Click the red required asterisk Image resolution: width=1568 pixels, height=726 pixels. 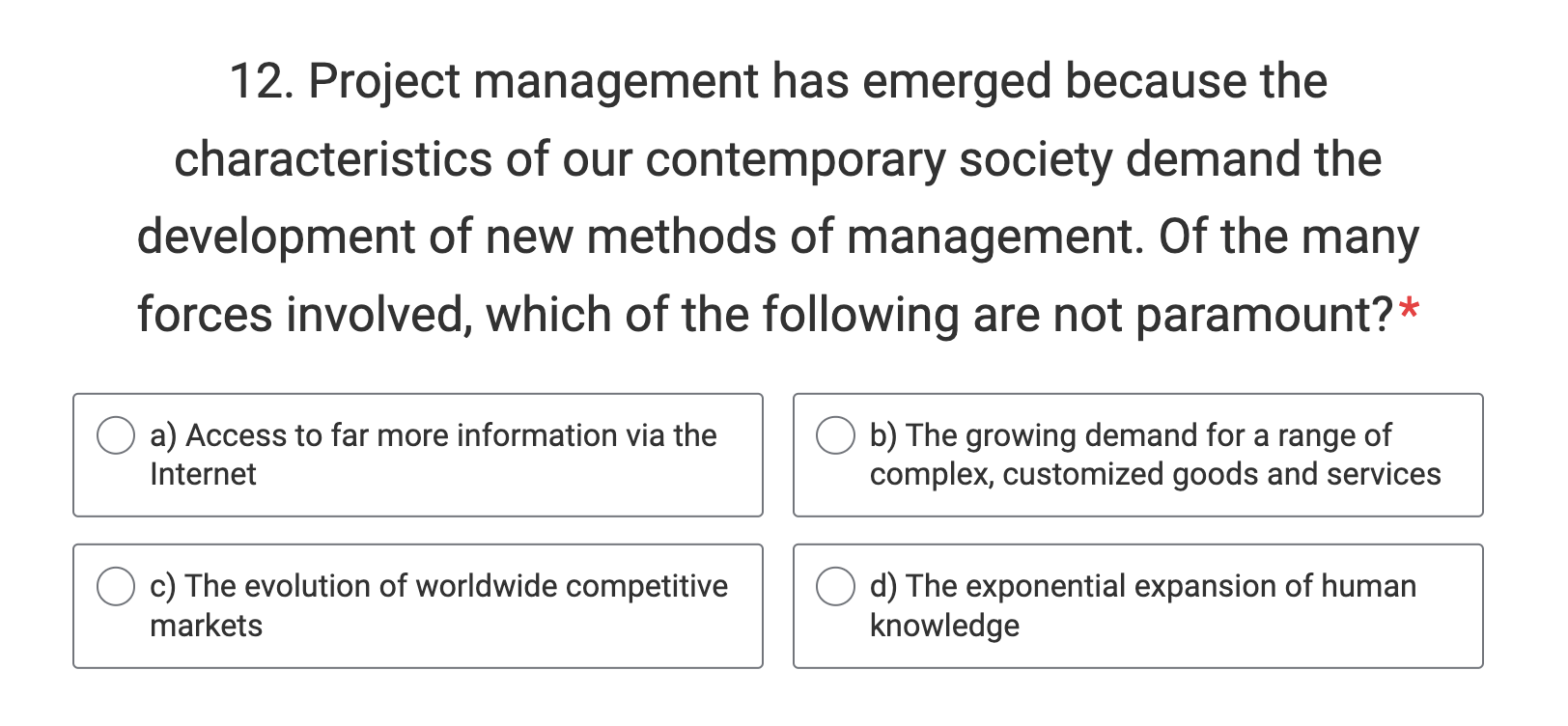coord(1410,311)
